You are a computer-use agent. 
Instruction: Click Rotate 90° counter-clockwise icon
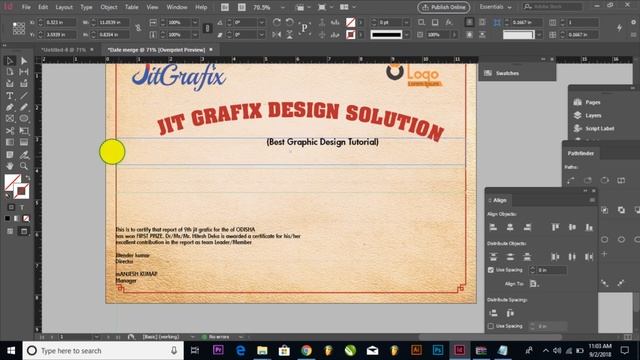(289, 22)
